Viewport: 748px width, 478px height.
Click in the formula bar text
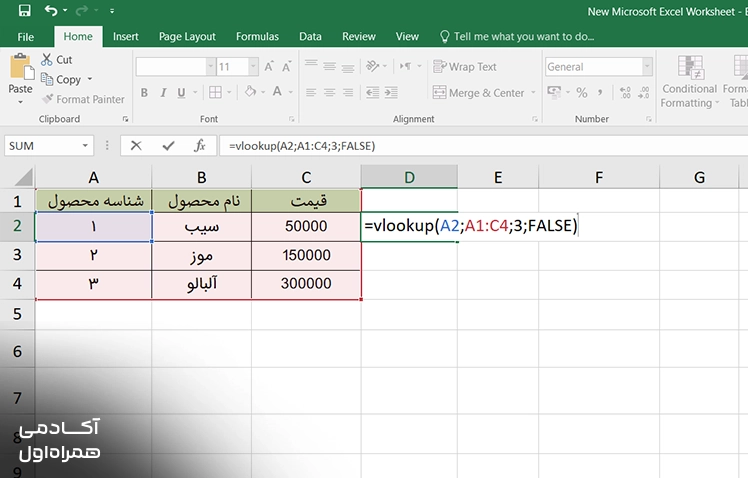coord(302,146)
